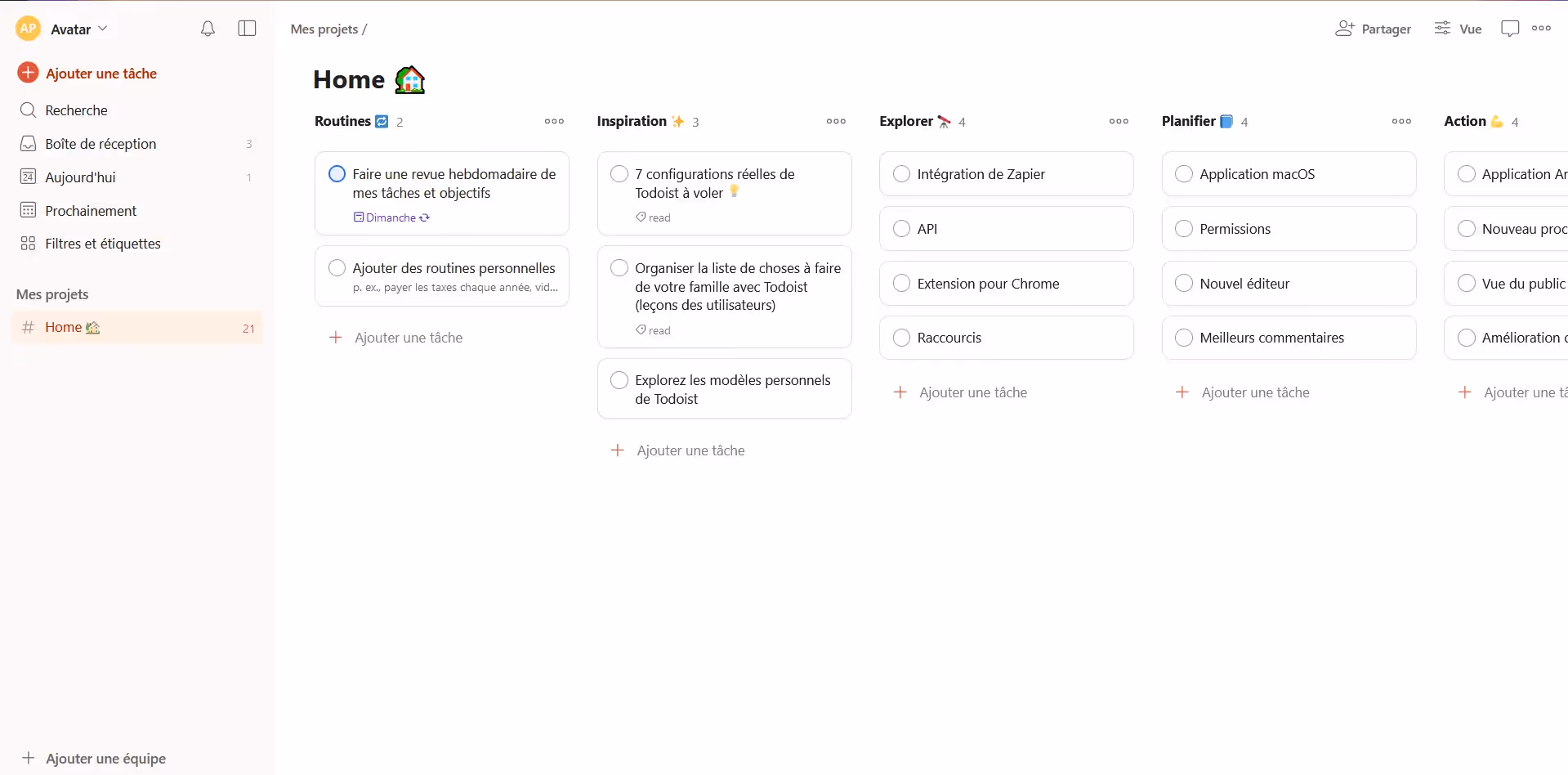Open the project more options menu in header
The width and height of the screenshot is (1568, 775).
(x=1541, y=29)
